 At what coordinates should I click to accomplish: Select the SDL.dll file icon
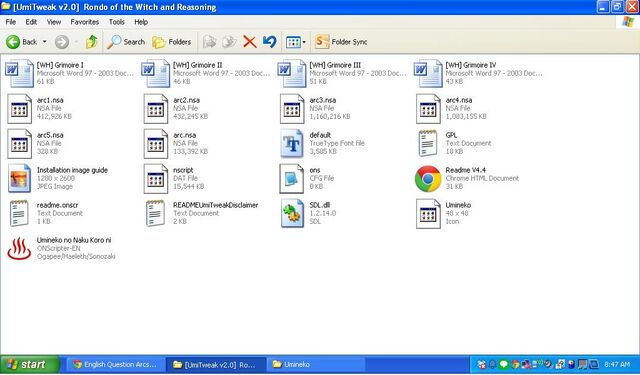292,213
